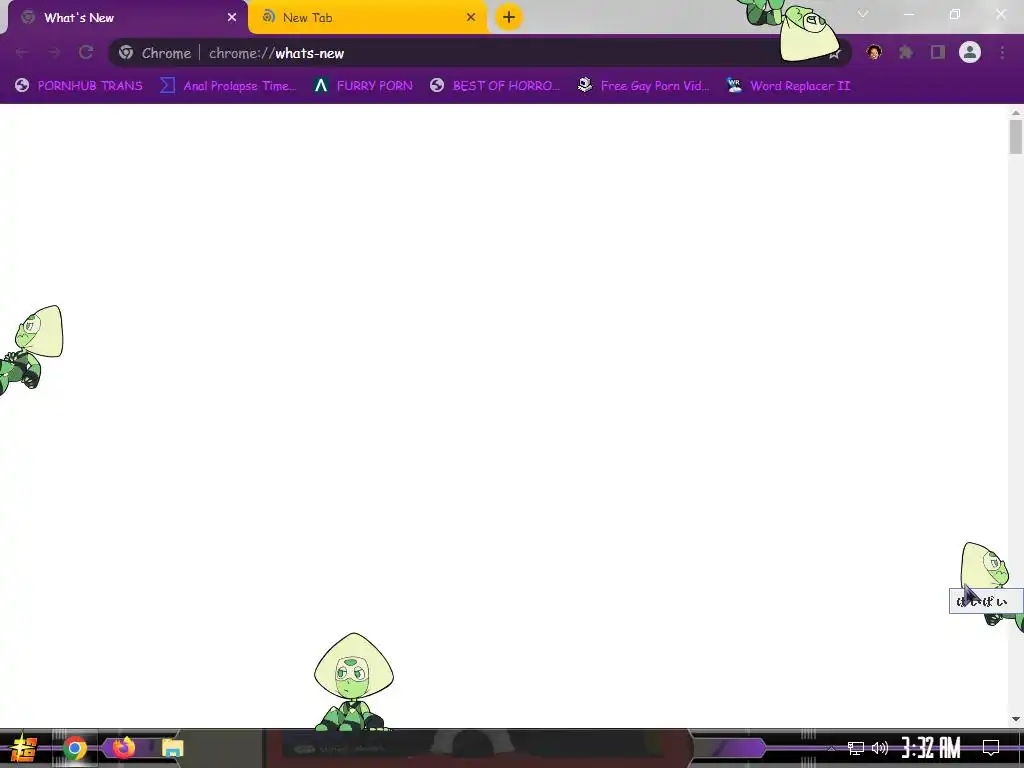Click the scrollbar up arrow
Viewport: 1024px width, 768px height.
coord(1016,113)
